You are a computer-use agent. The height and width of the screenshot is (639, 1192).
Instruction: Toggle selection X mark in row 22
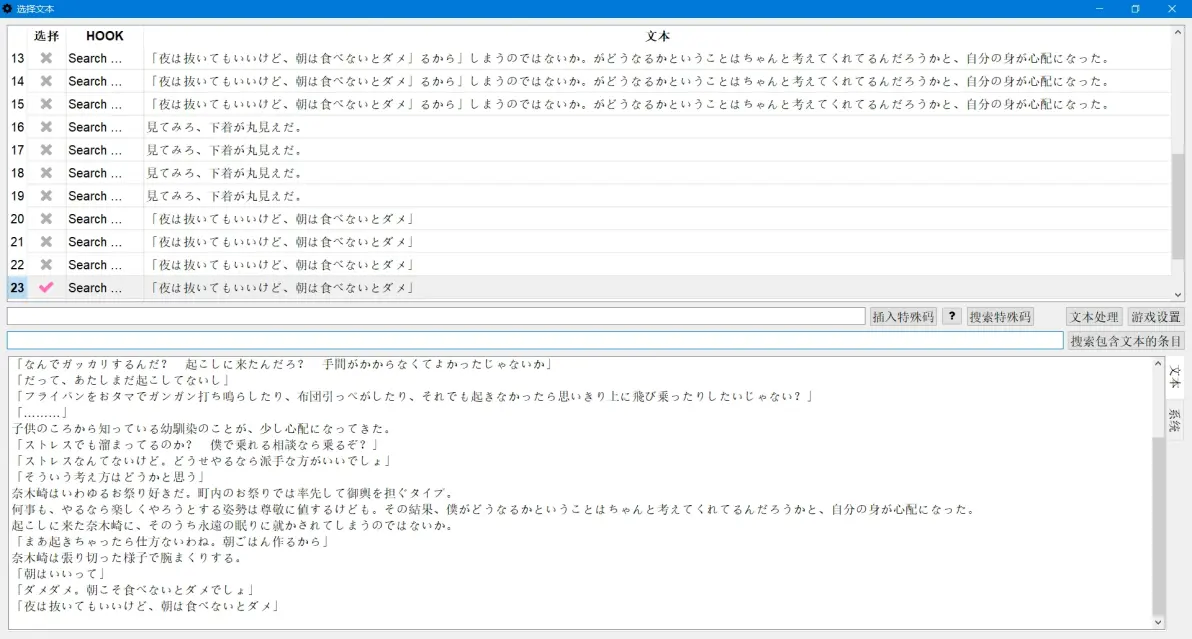(x=46, y=264)
